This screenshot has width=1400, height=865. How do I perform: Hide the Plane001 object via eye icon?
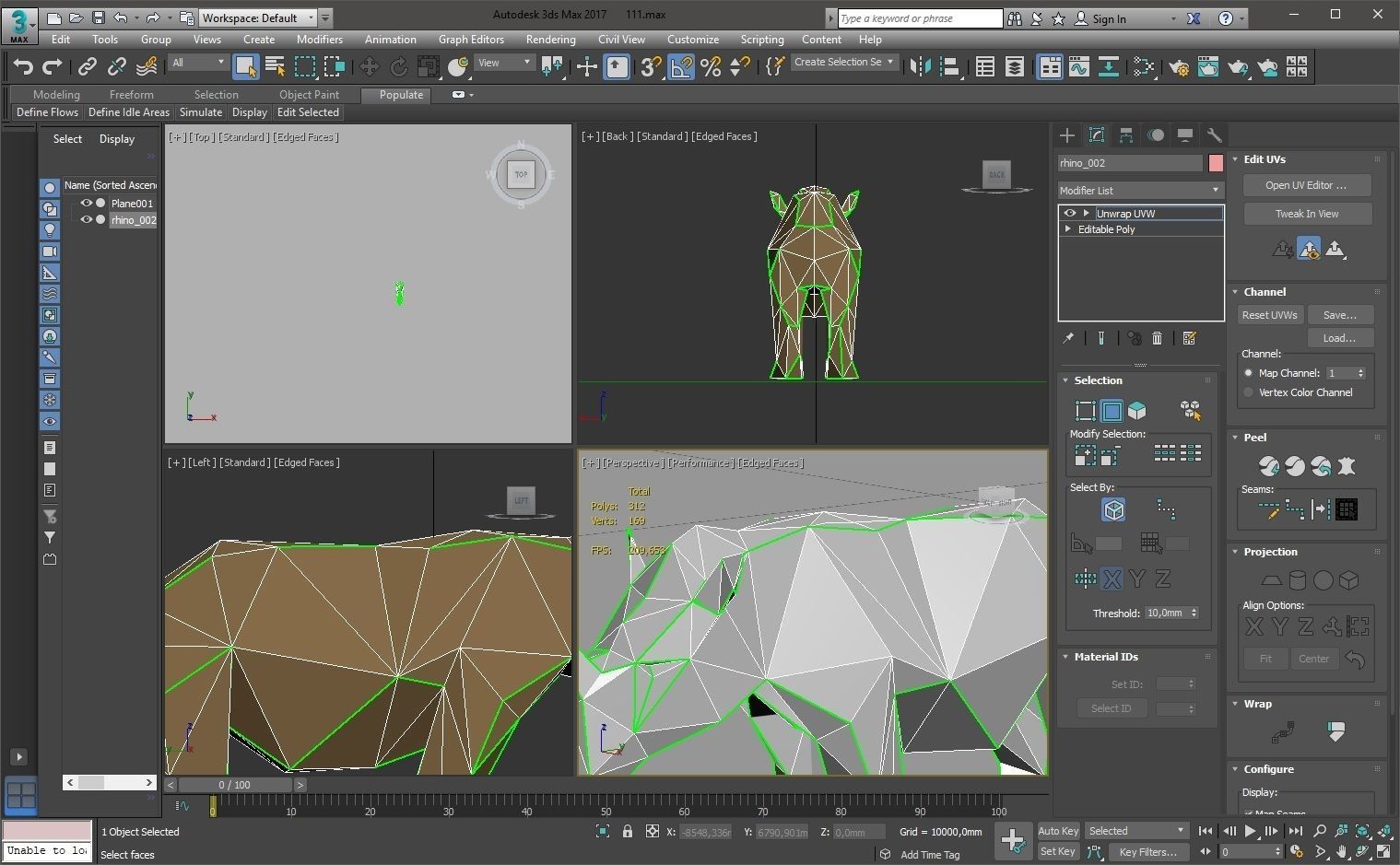pyautogui.click(x=87, y=203)
